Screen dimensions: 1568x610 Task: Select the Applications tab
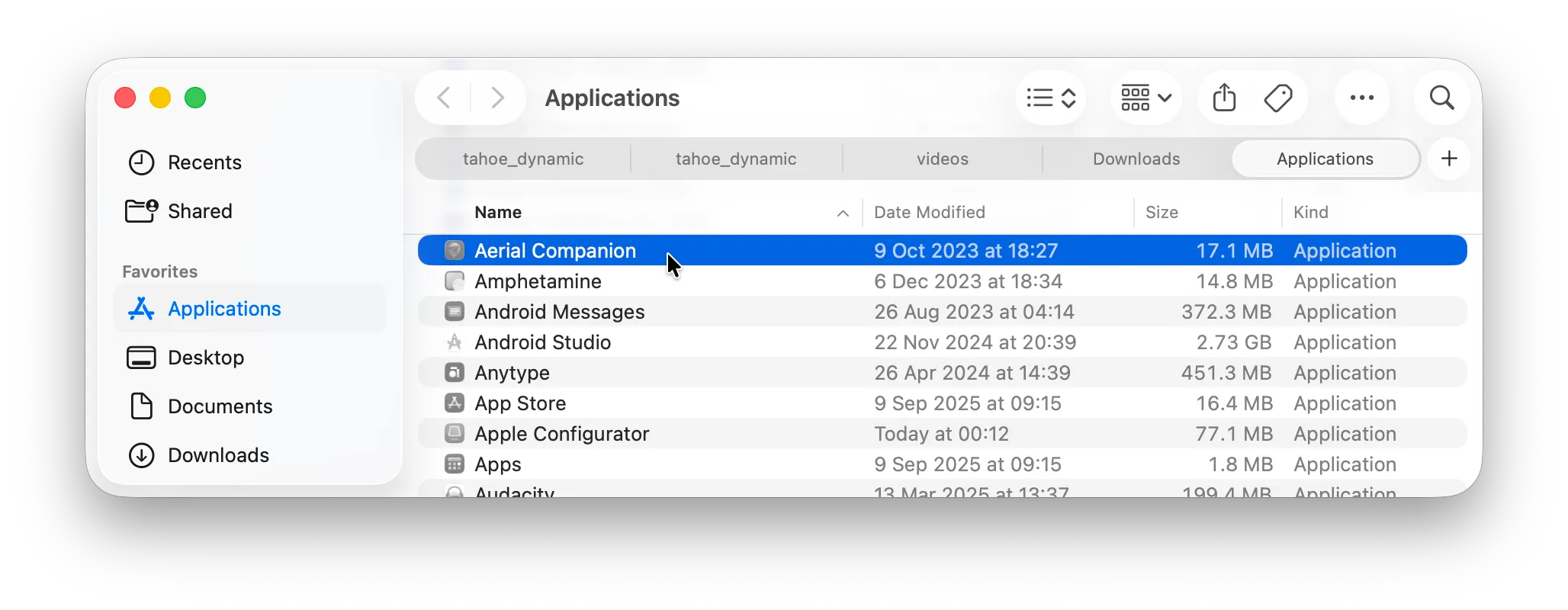[x=1325, y=159]
